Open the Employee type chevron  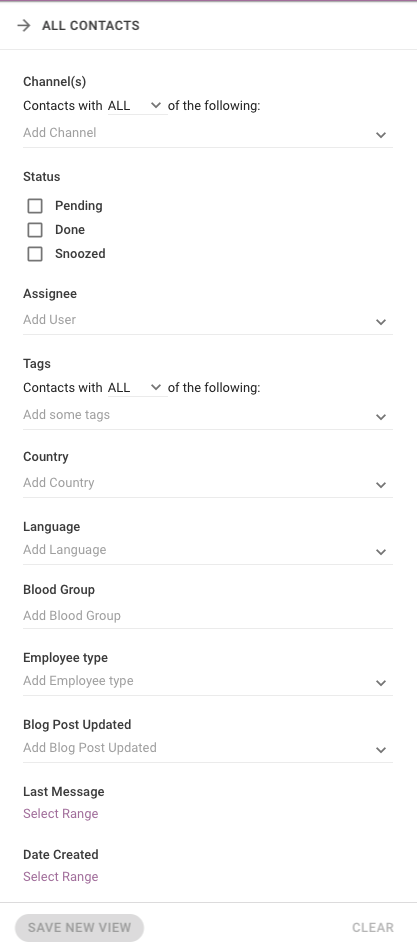point(381,682)
